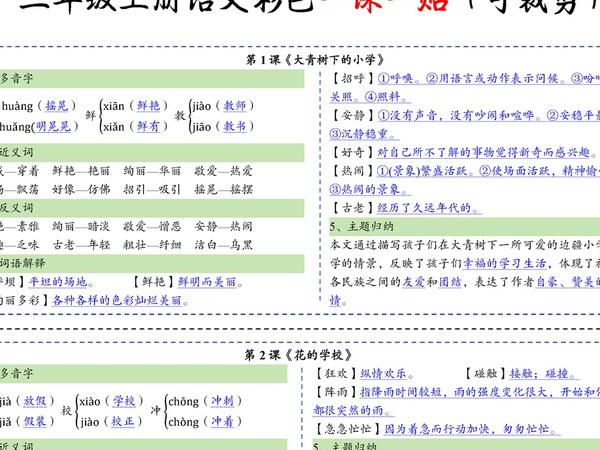Click the antonym pair 洁白—乌黑
Screen dimensions: 600x450
point(223,245)
